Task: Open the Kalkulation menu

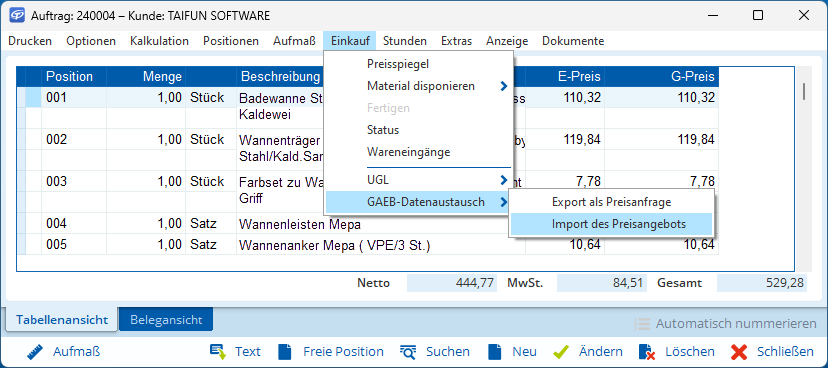Action: 159,41
